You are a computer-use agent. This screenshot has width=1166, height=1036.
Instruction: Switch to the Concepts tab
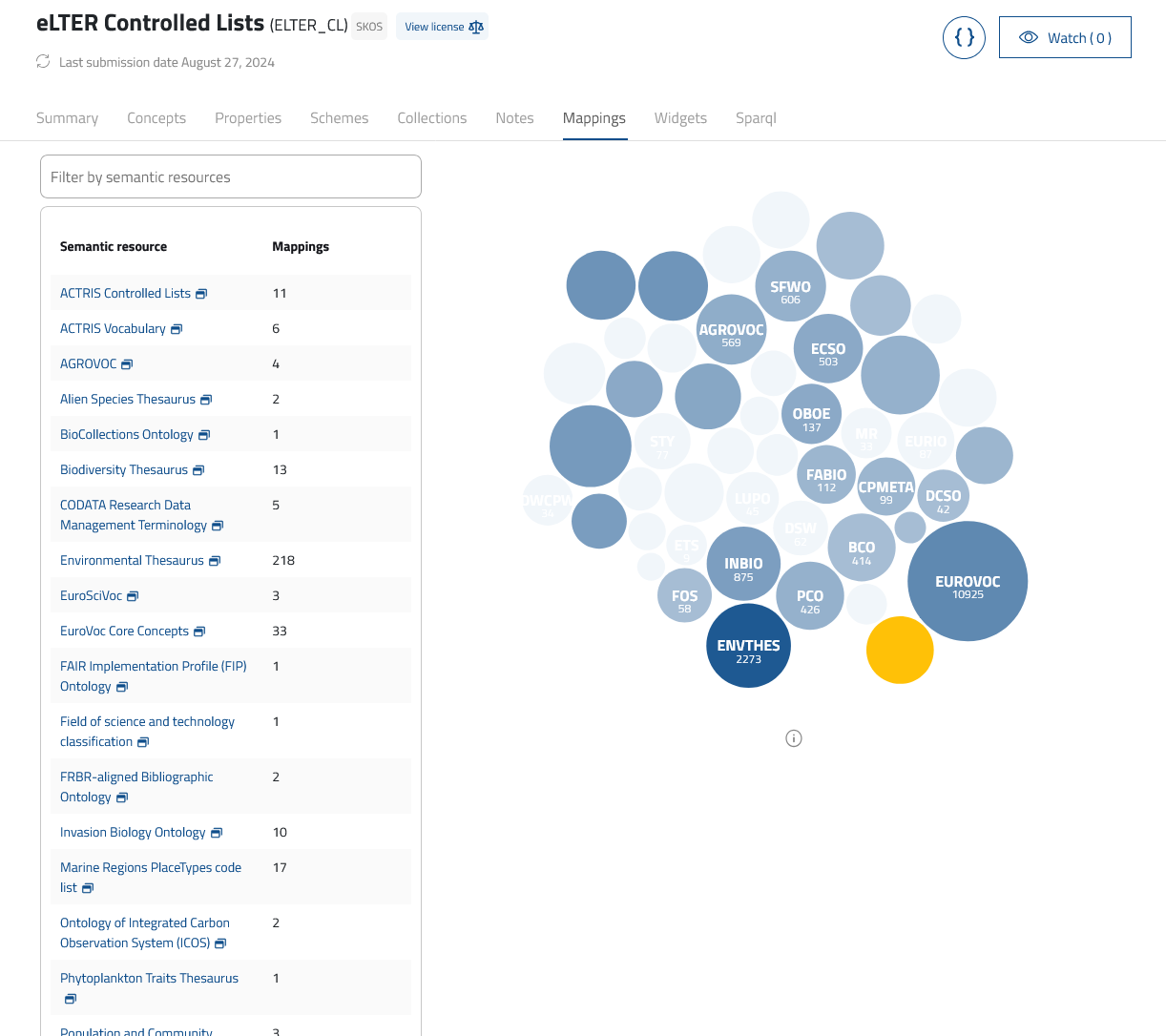coord(156,117)
